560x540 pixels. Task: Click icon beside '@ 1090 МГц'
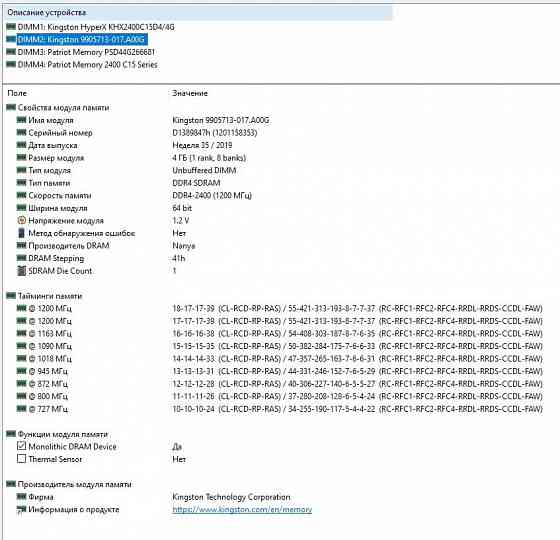click(21, 346)
